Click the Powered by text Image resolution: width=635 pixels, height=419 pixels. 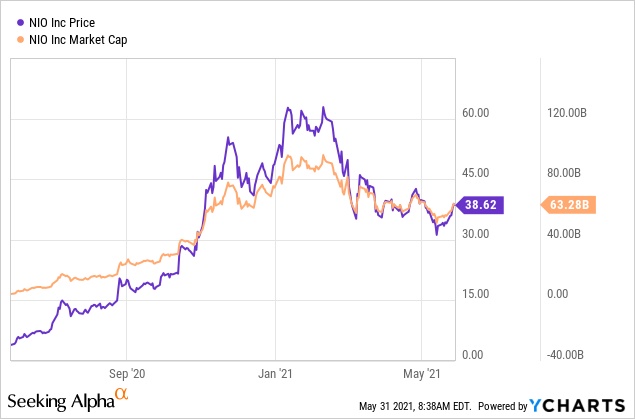click(501, 406)
